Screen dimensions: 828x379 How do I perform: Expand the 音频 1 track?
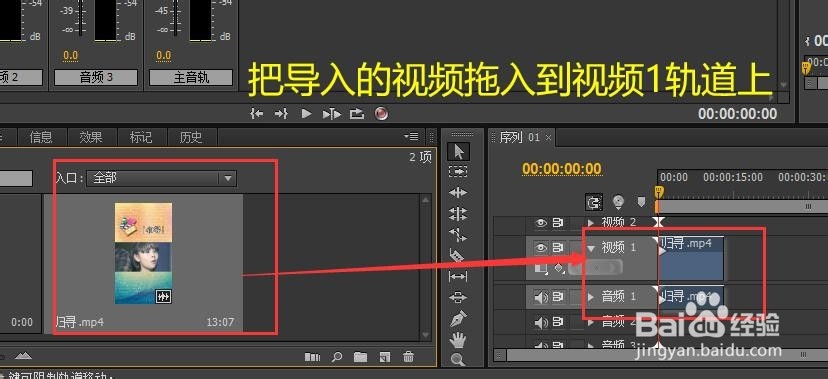coord(591,297)
